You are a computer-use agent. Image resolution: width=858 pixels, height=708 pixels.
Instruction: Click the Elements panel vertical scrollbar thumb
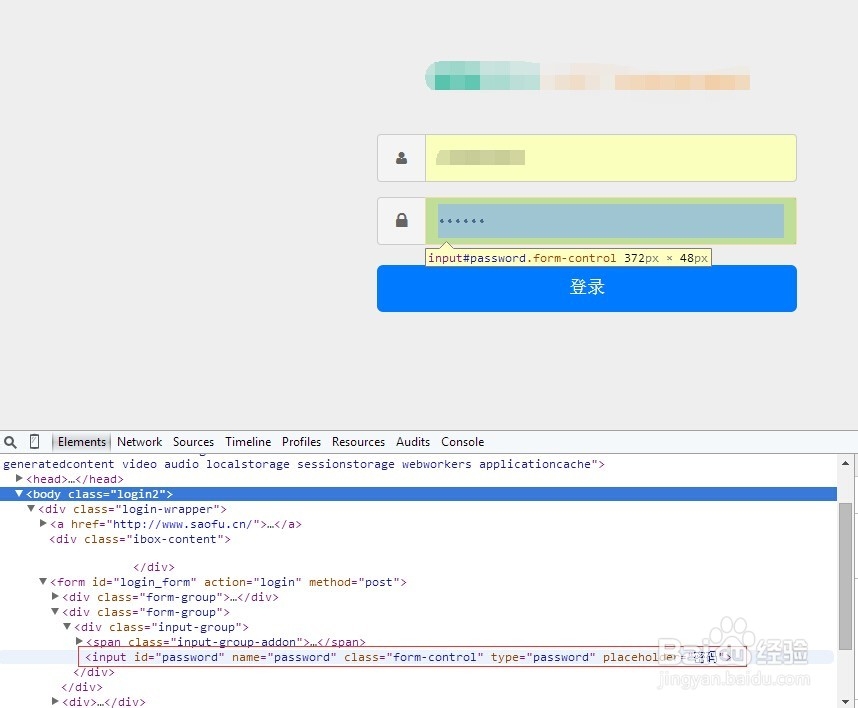845,578
